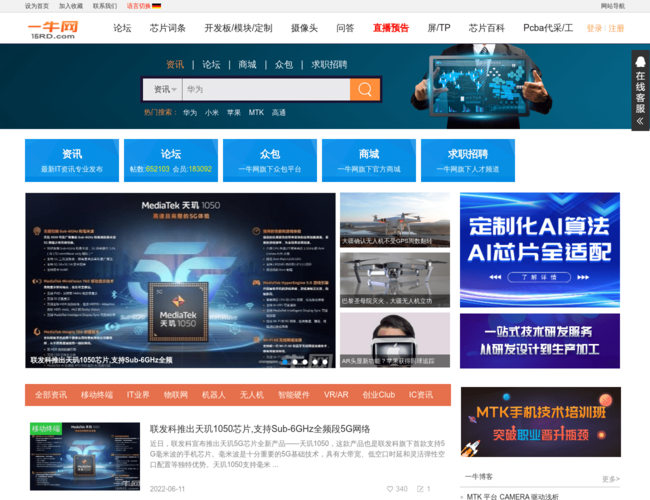Open the 资讯 search category dropdown
The height and width of the screenshot is (500, 650).
click(x=163, y=89)
